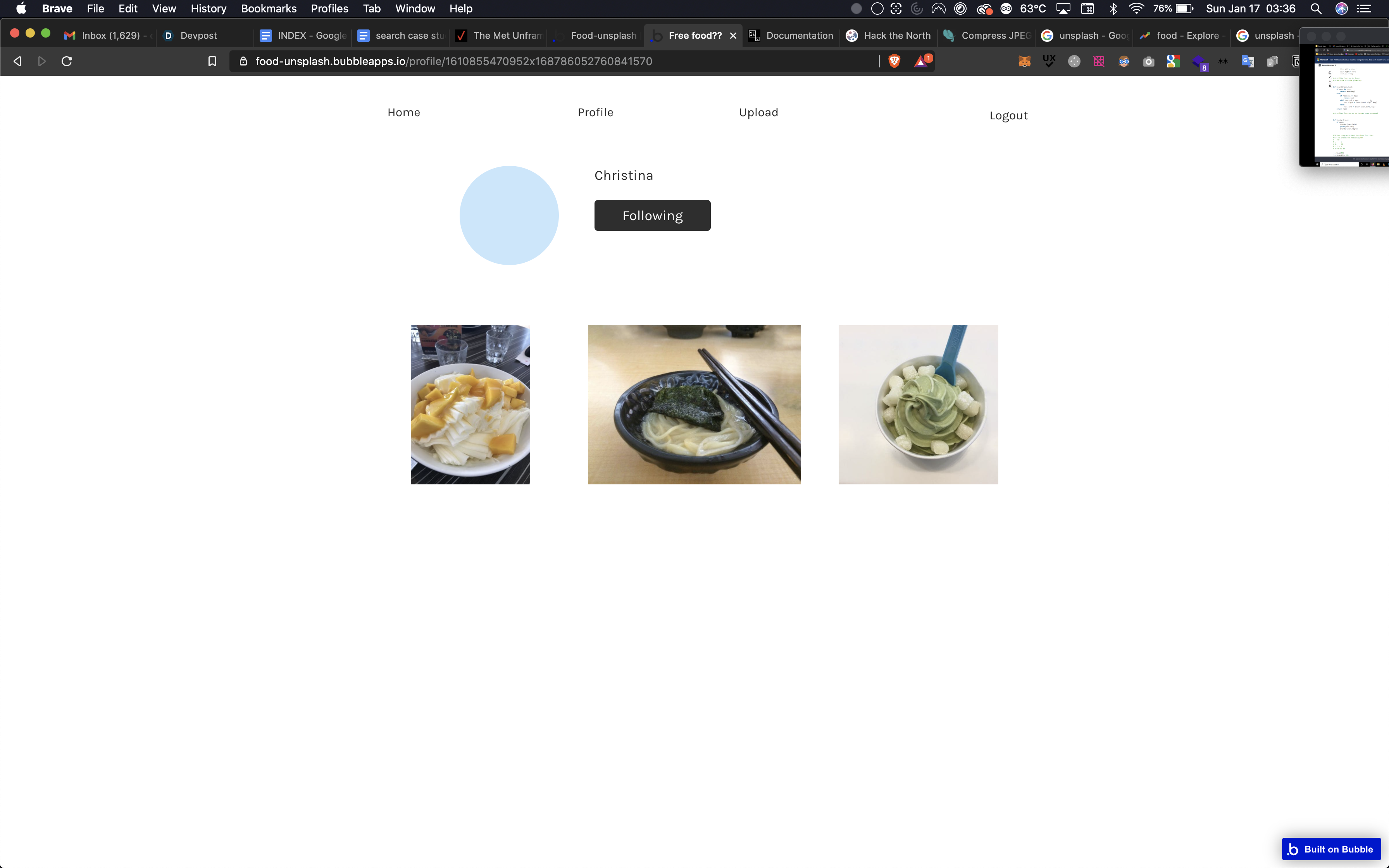The width and height of the screenshot is (1389, 868).
Task: Click the Brave Shields lion icon
Action: point(894,61)
